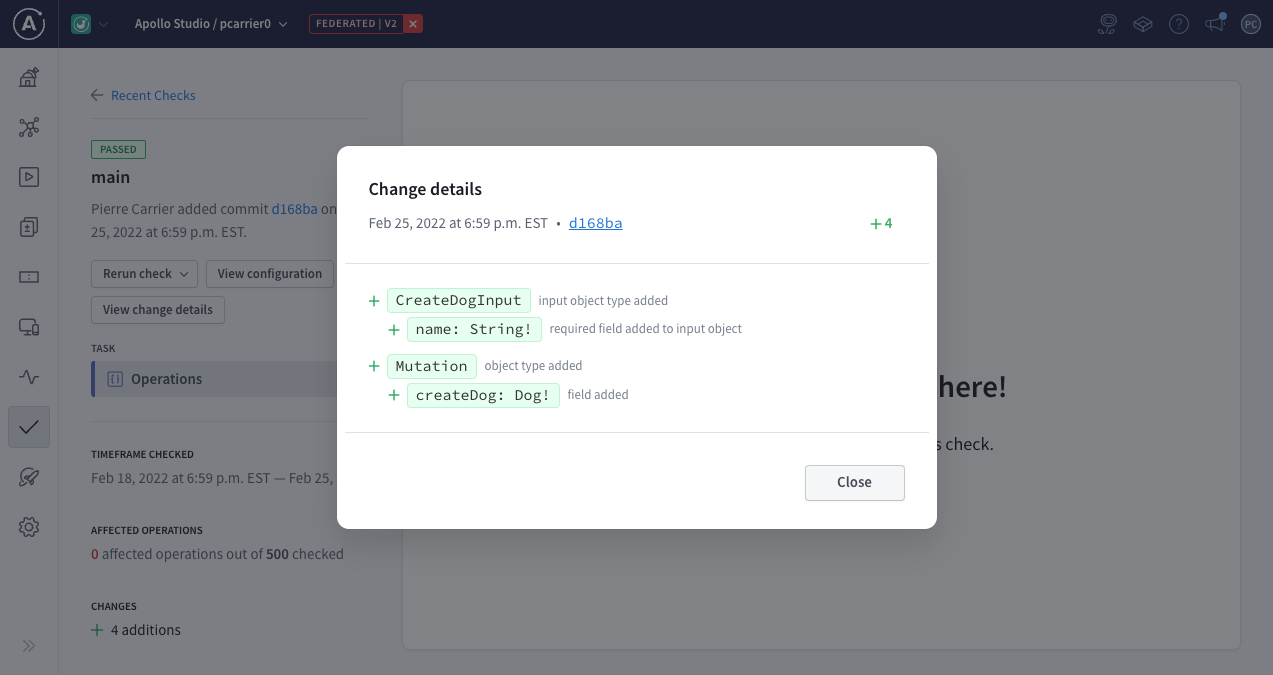The height and width of the screenshot is (675, 1273).
Task: Select the highlighted Checks checkmark icon
Action: click(28, 426)
